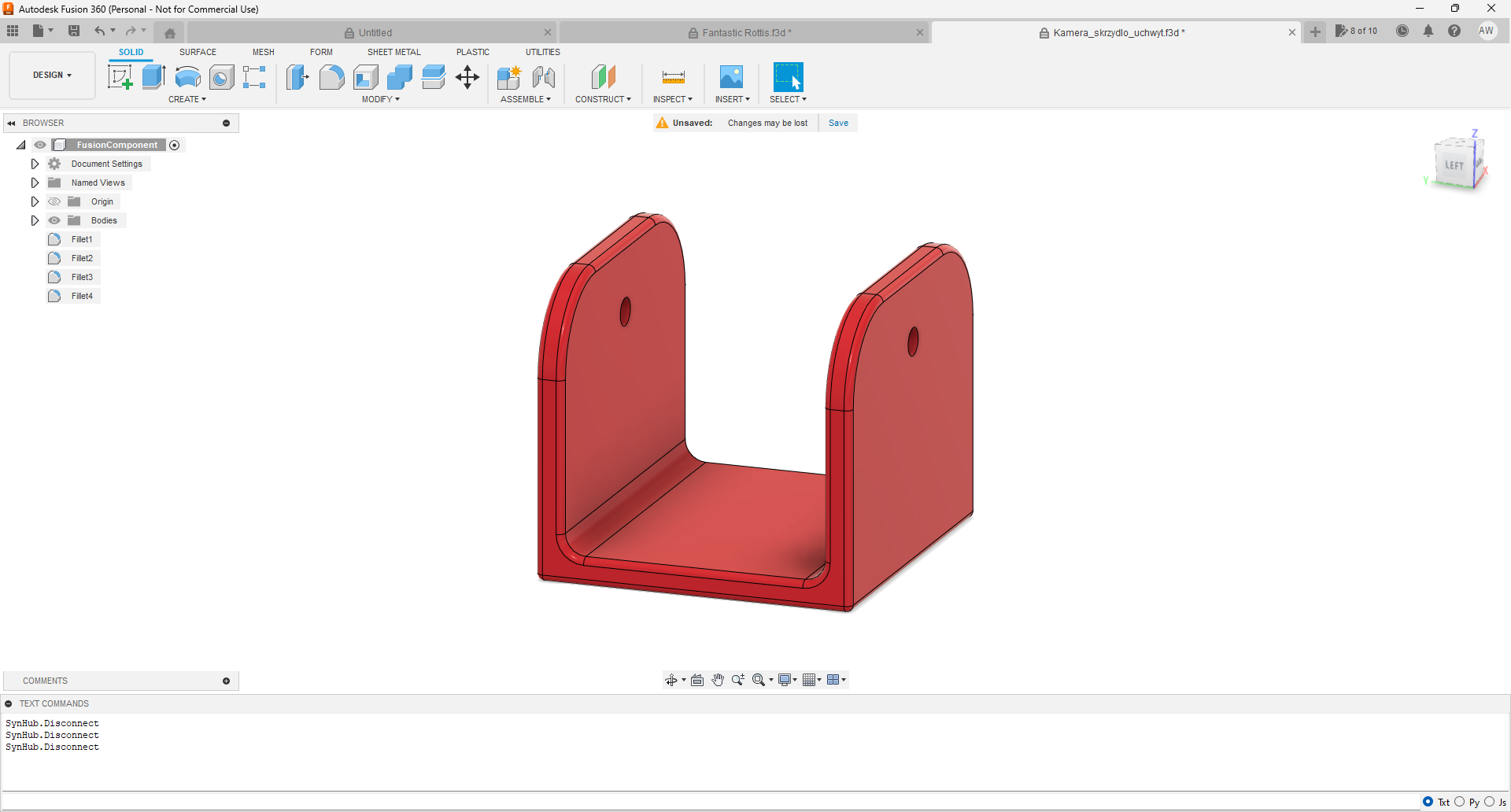The image size is (1511, 812).
Task: Click the Home tab icon
Action: 170,33
